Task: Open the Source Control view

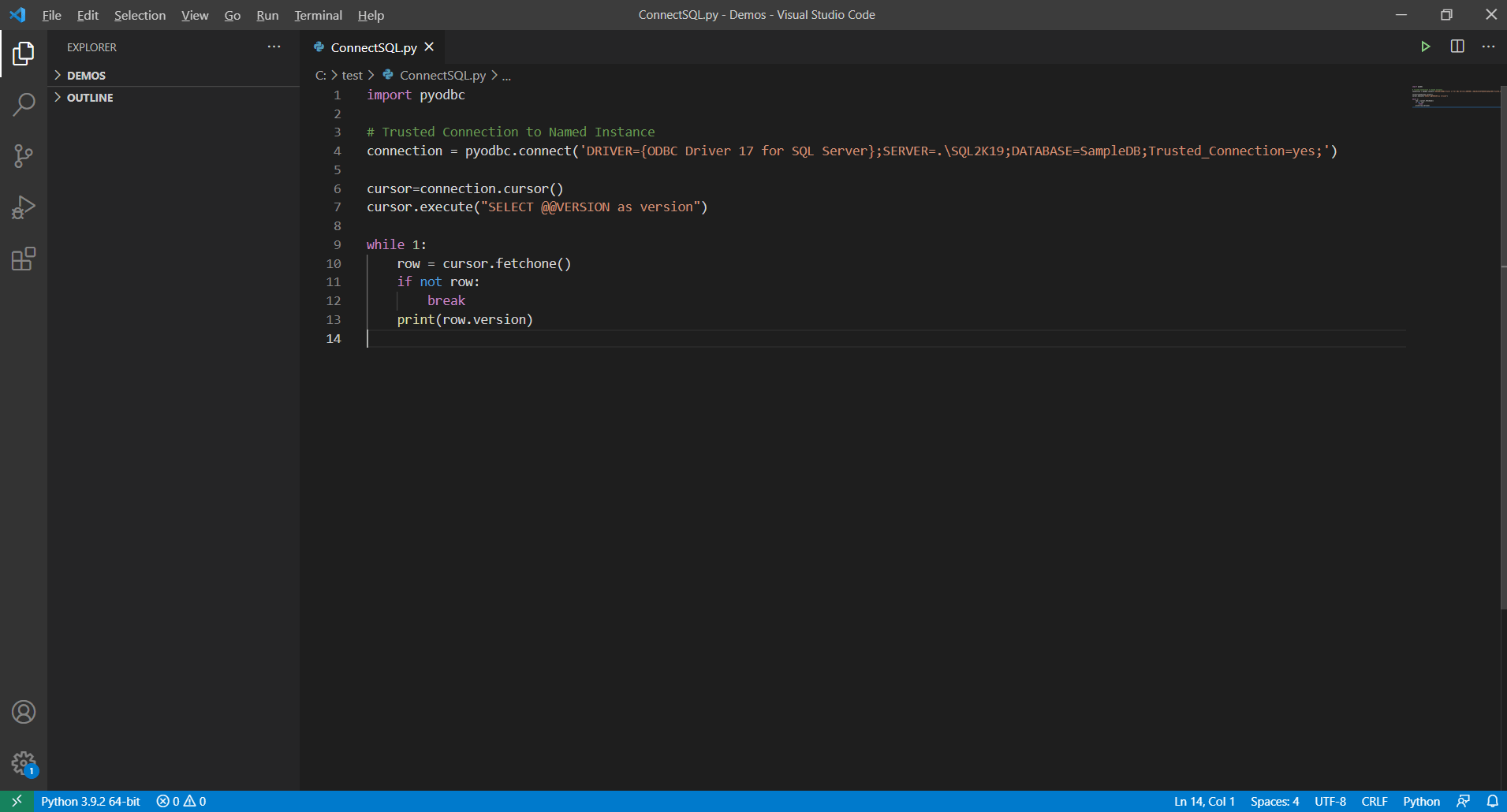Action: [x=24, y=155]
